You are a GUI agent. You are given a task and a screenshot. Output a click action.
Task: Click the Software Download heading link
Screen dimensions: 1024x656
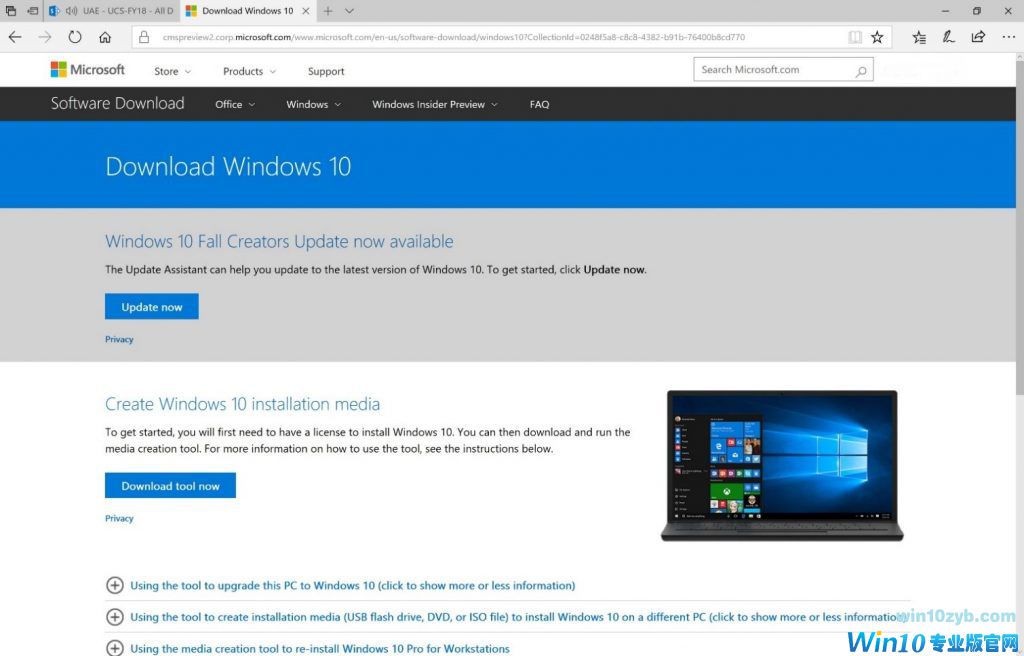118,103
